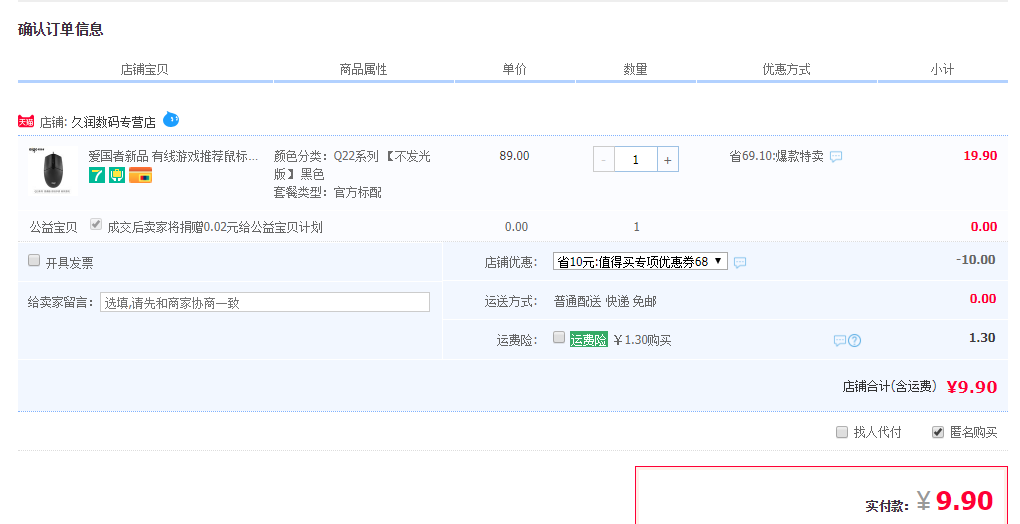Click the green shield guarantee badge
Screen dimensions: 1020x524
tap(117, 175)
